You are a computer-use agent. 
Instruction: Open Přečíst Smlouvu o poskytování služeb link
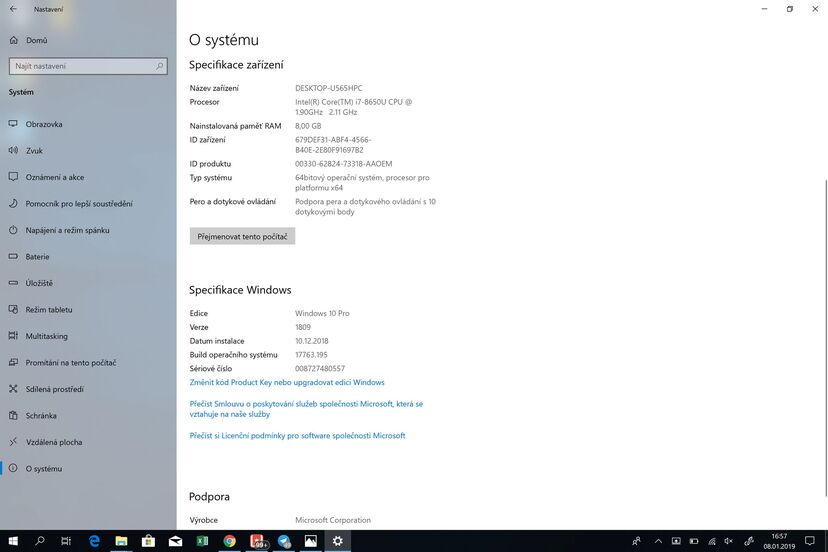tap(306, 409)
